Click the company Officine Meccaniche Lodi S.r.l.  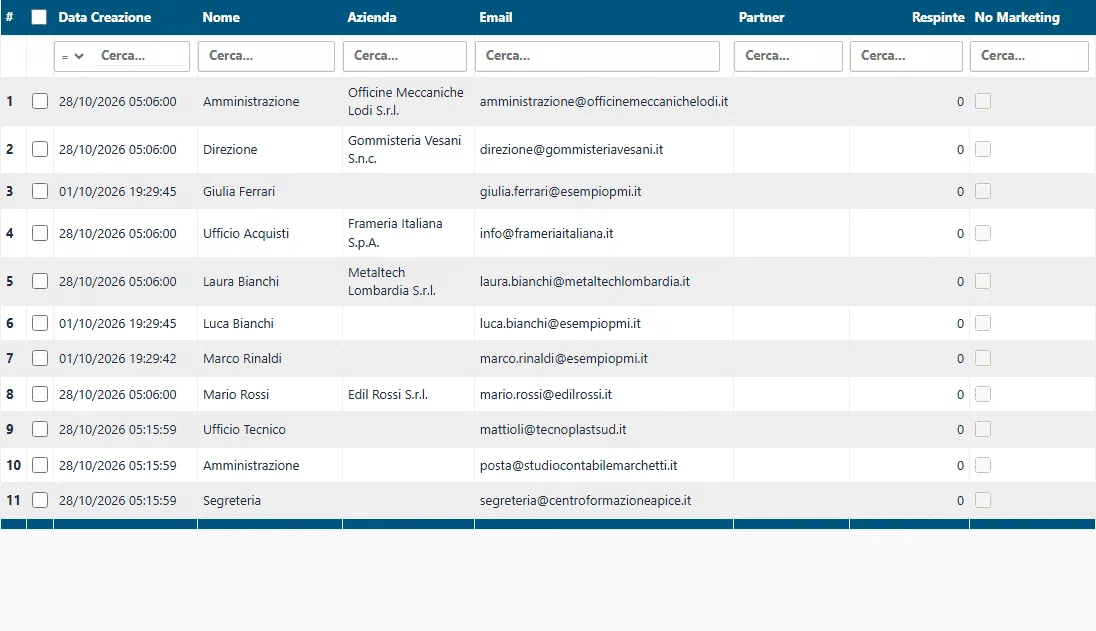coord(405,101)
